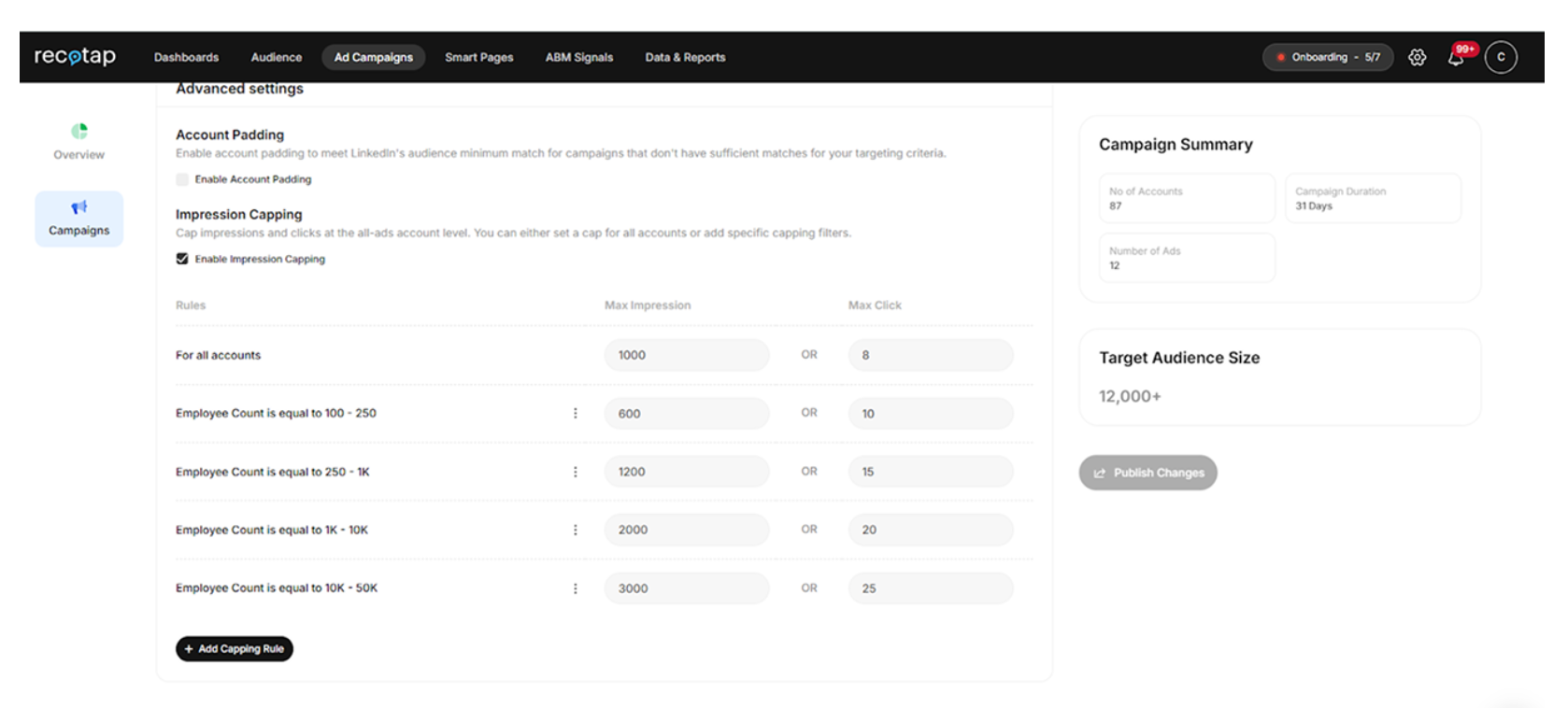Enable Account Padding checkbox

182,179
